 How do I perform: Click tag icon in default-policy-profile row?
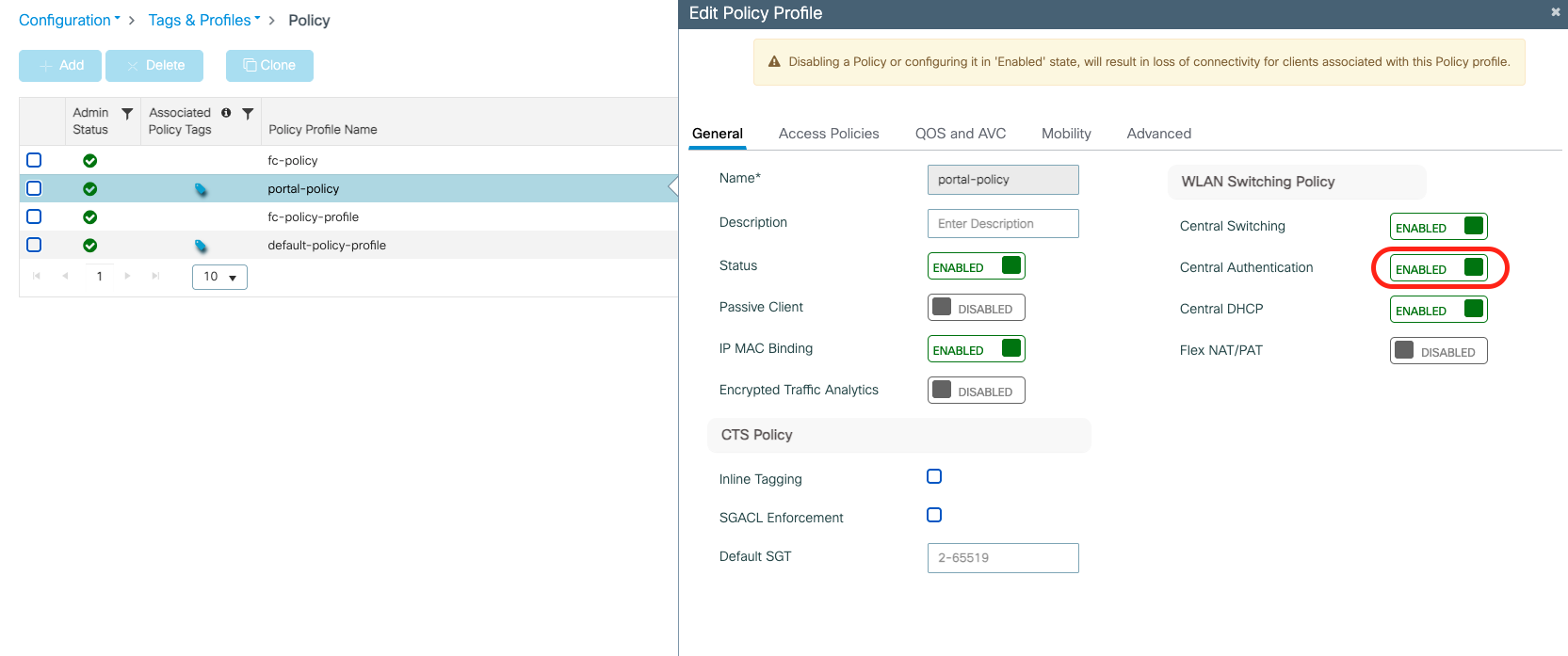pos(201,246)
